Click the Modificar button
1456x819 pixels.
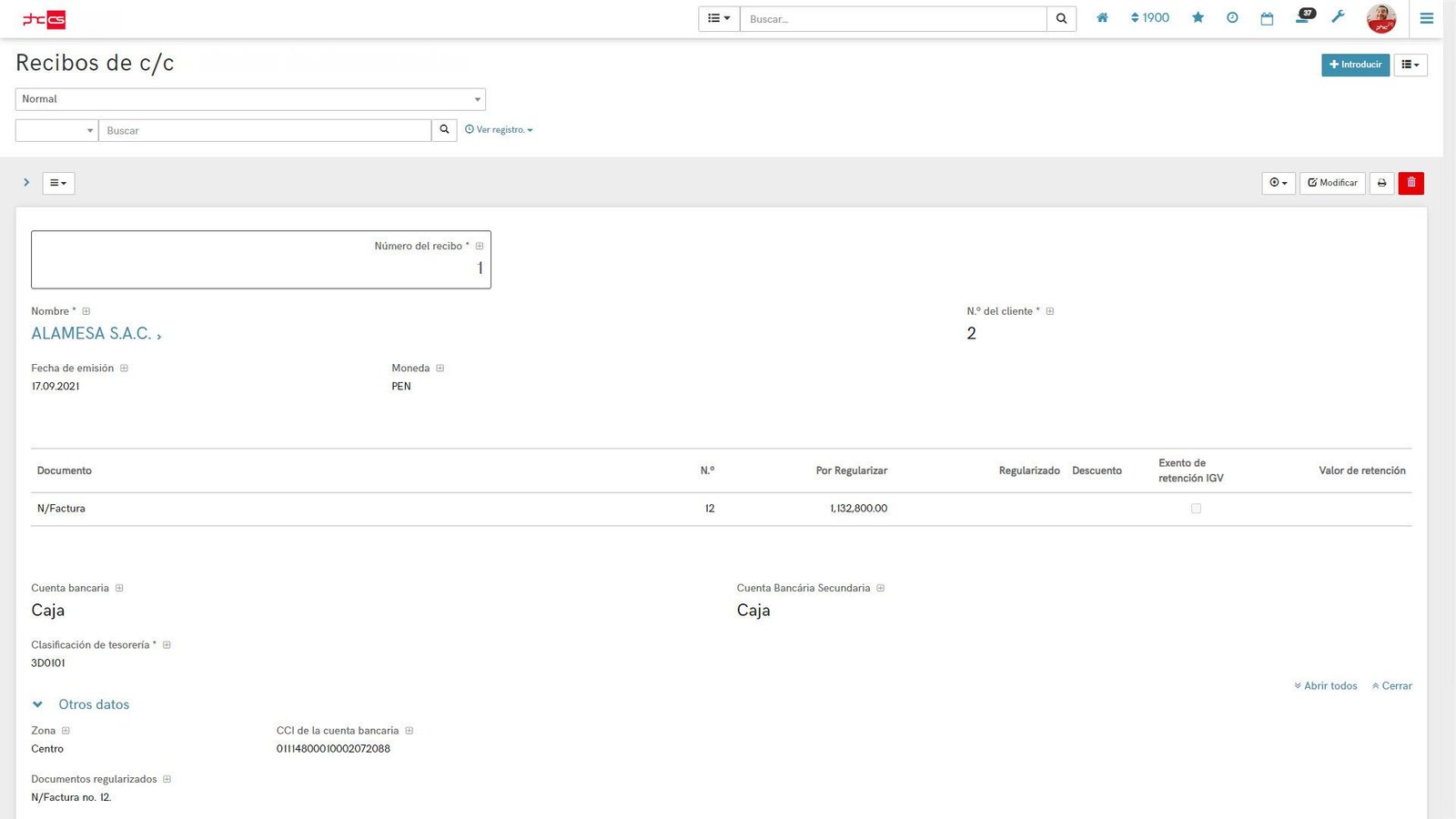1332,183
